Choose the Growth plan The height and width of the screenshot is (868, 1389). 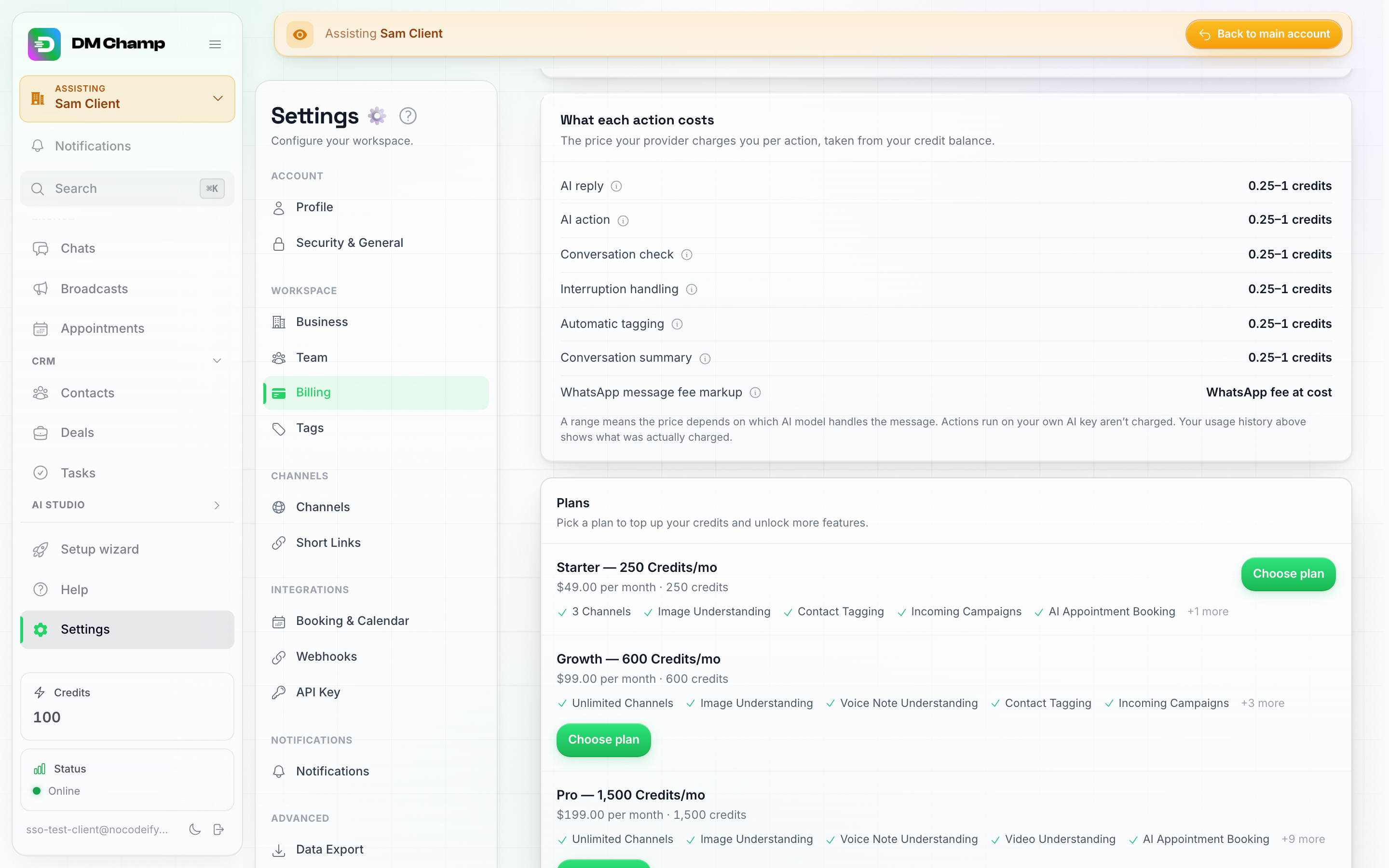click(x=603, y=740)
